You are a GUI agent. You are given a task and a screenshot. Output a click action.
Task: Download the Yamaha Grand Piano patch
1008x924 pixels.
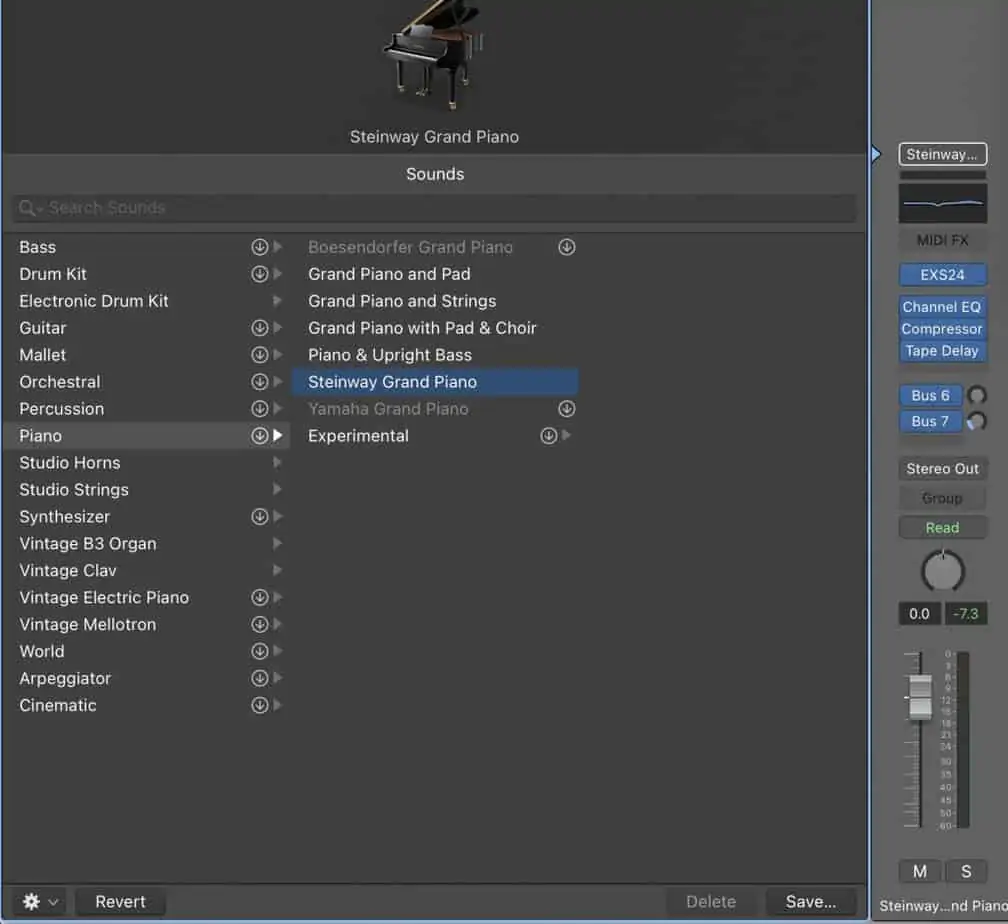click(x=566, y=409)
